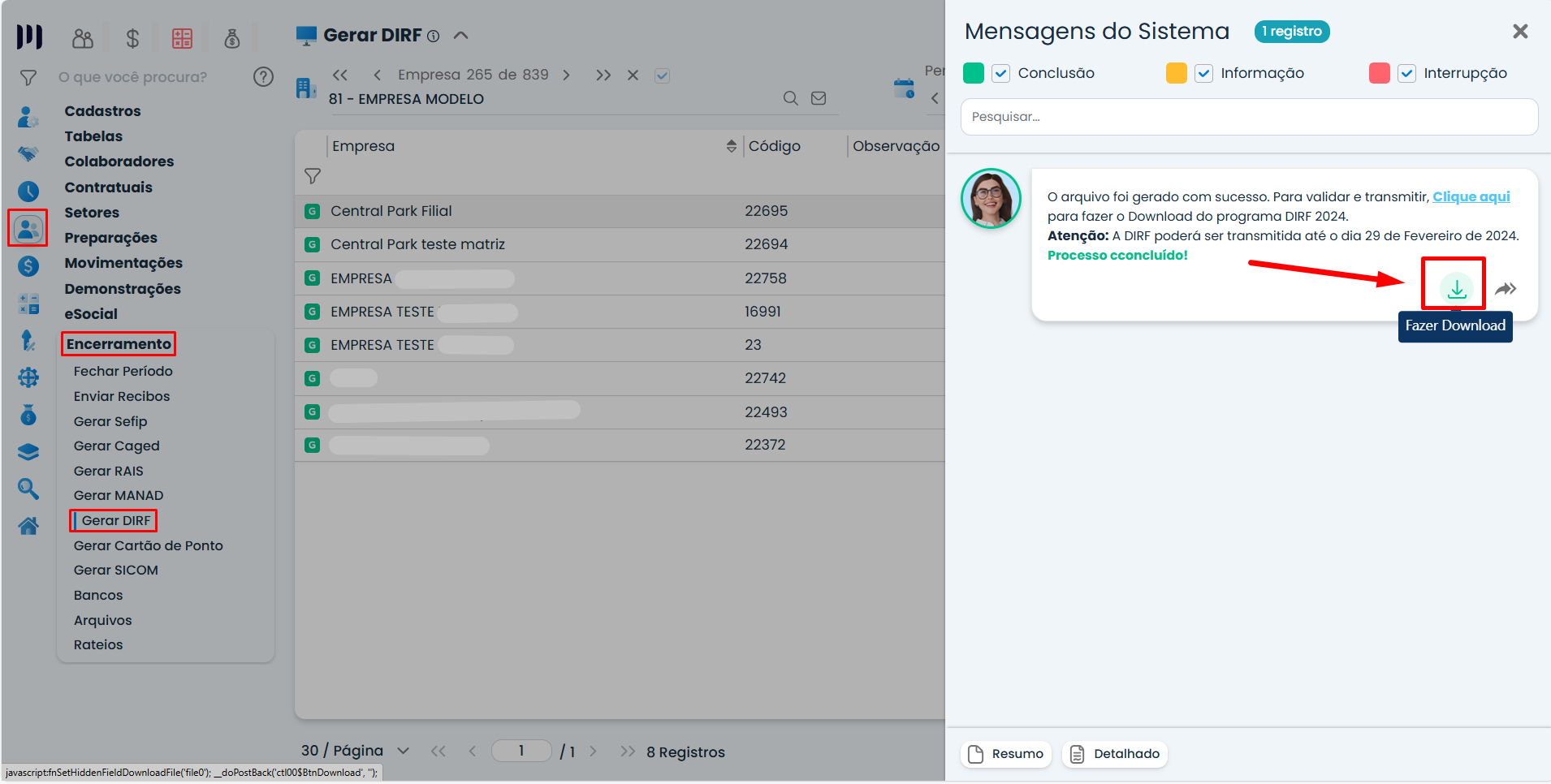Collapse the Gerar DIRF header chevron

pos(460,35)
